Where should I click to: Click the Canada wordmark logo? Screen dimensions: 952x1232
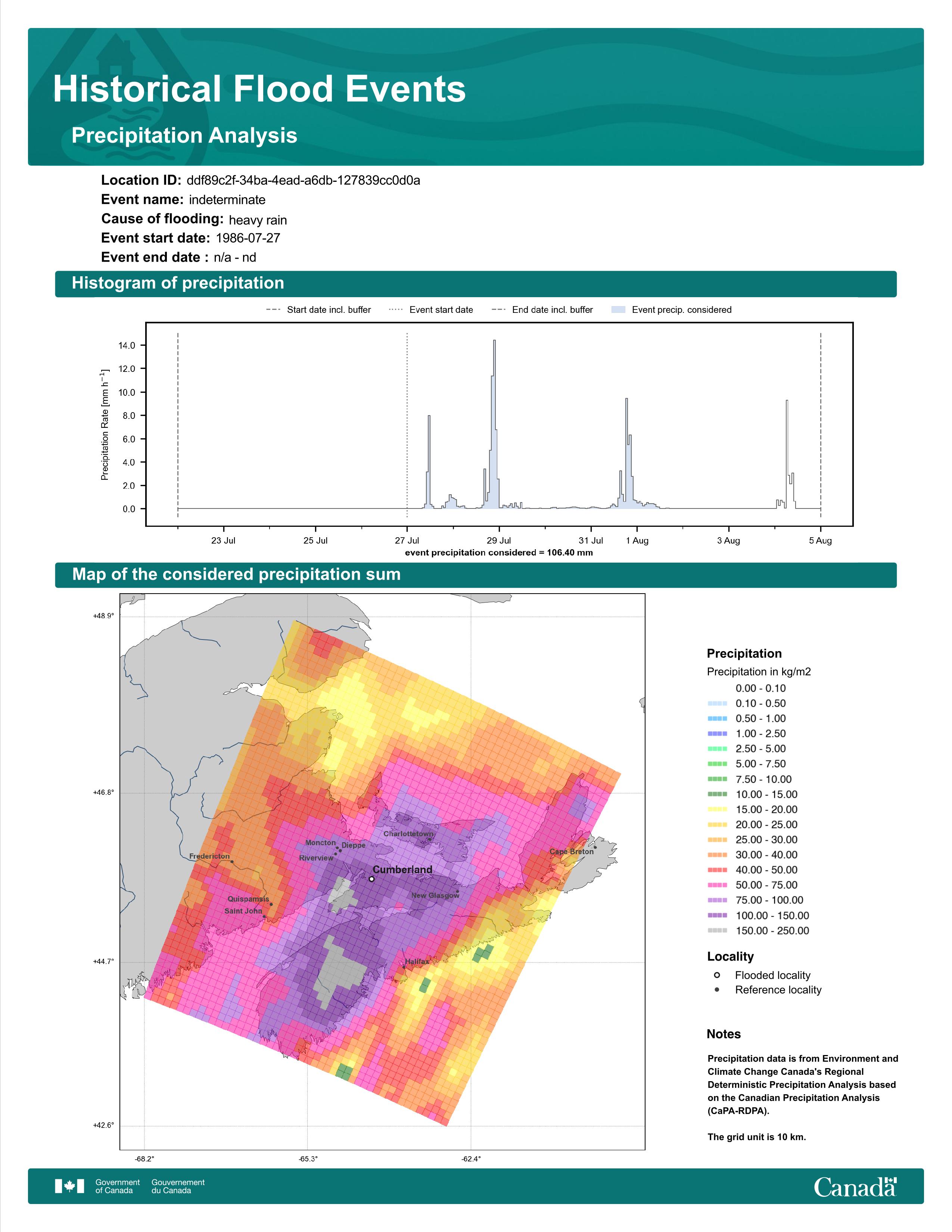[855, 1187]
